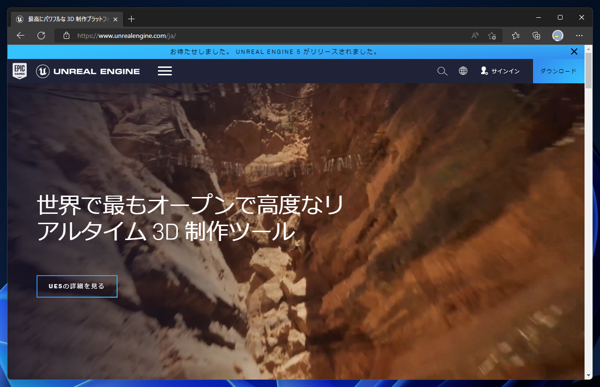Screen dimensions: 600x387
Task: Go back using the browser back arrow
Action: pos(21,36)
